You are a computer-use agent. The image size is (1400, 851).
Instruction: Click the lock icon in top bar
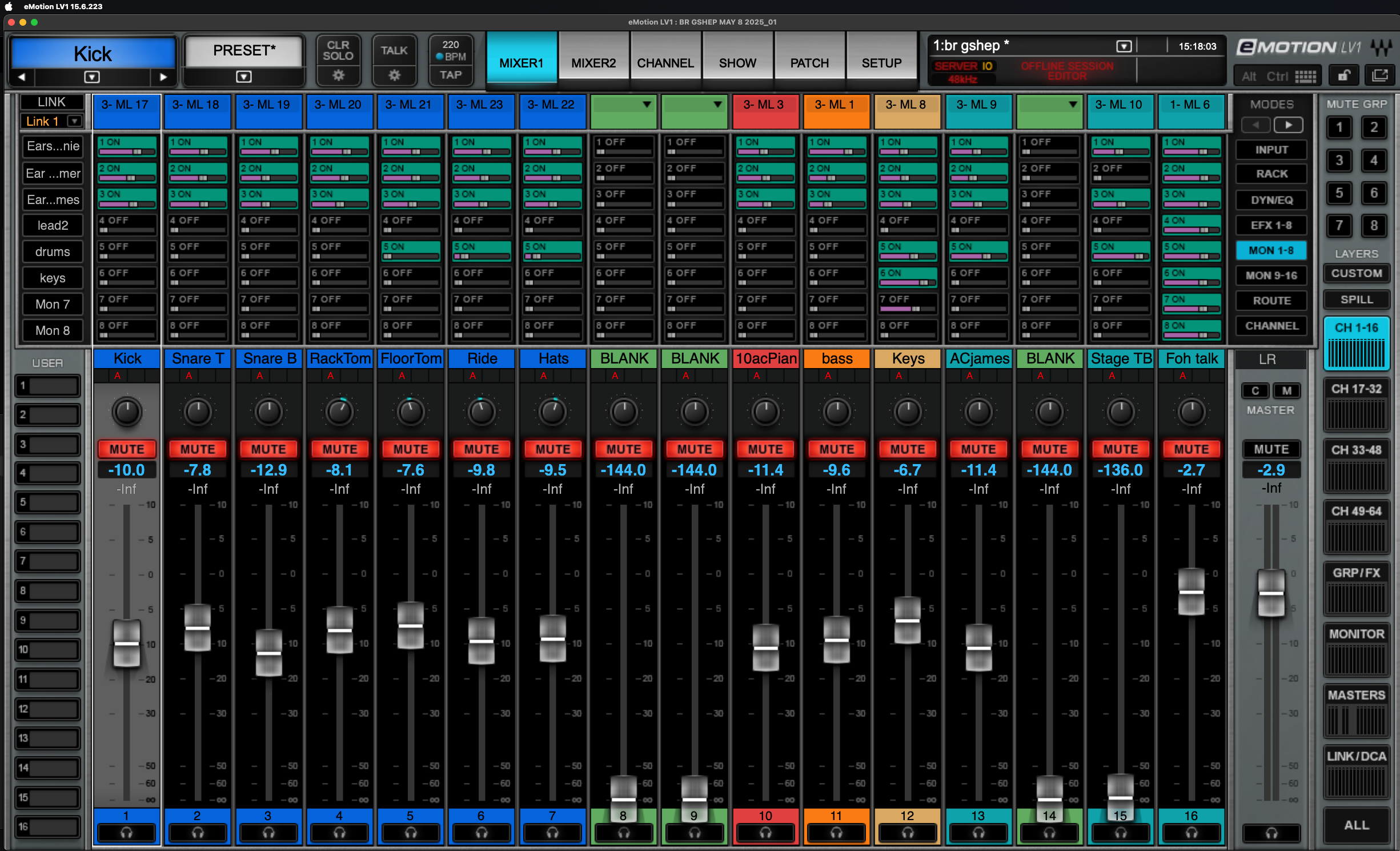(1343, 75)
